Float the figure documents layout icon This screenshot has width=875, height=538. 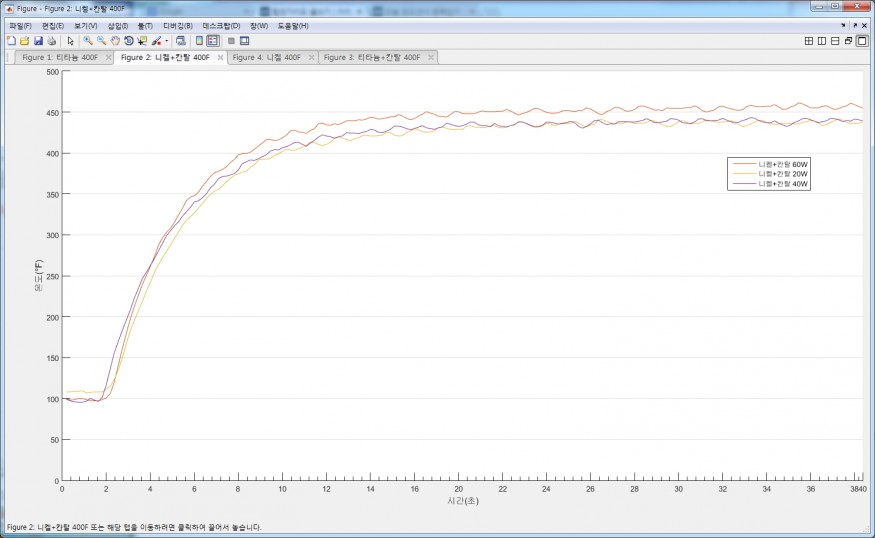[x=849, y=41]
